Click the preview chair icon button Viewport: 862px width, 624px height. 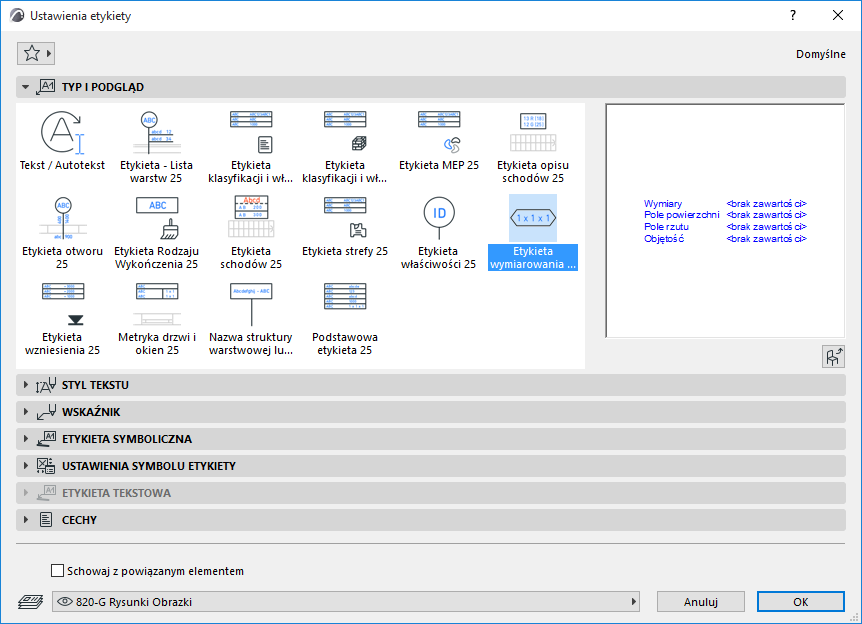click(833, 357)
